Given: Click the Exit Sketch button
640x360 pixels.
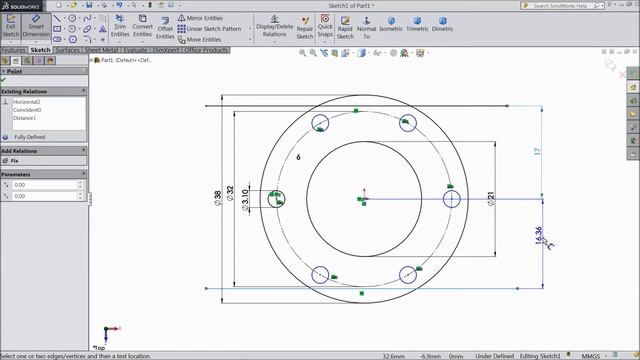Looking at the screenshot, I should (x=11, y=26).
